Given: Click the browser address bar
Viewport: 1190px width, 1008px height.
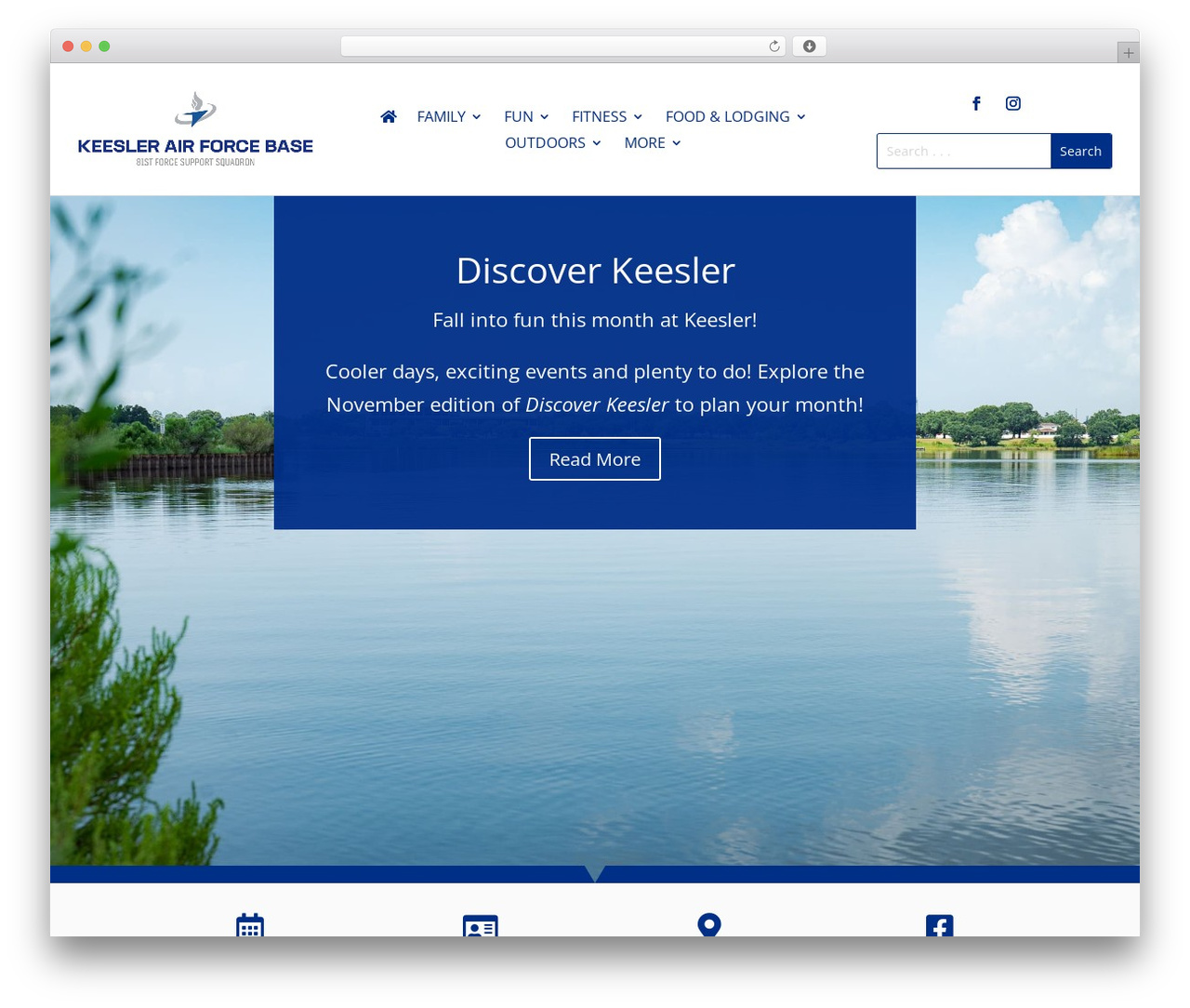Looking at the screenshot, I should [x=563, y=46].
